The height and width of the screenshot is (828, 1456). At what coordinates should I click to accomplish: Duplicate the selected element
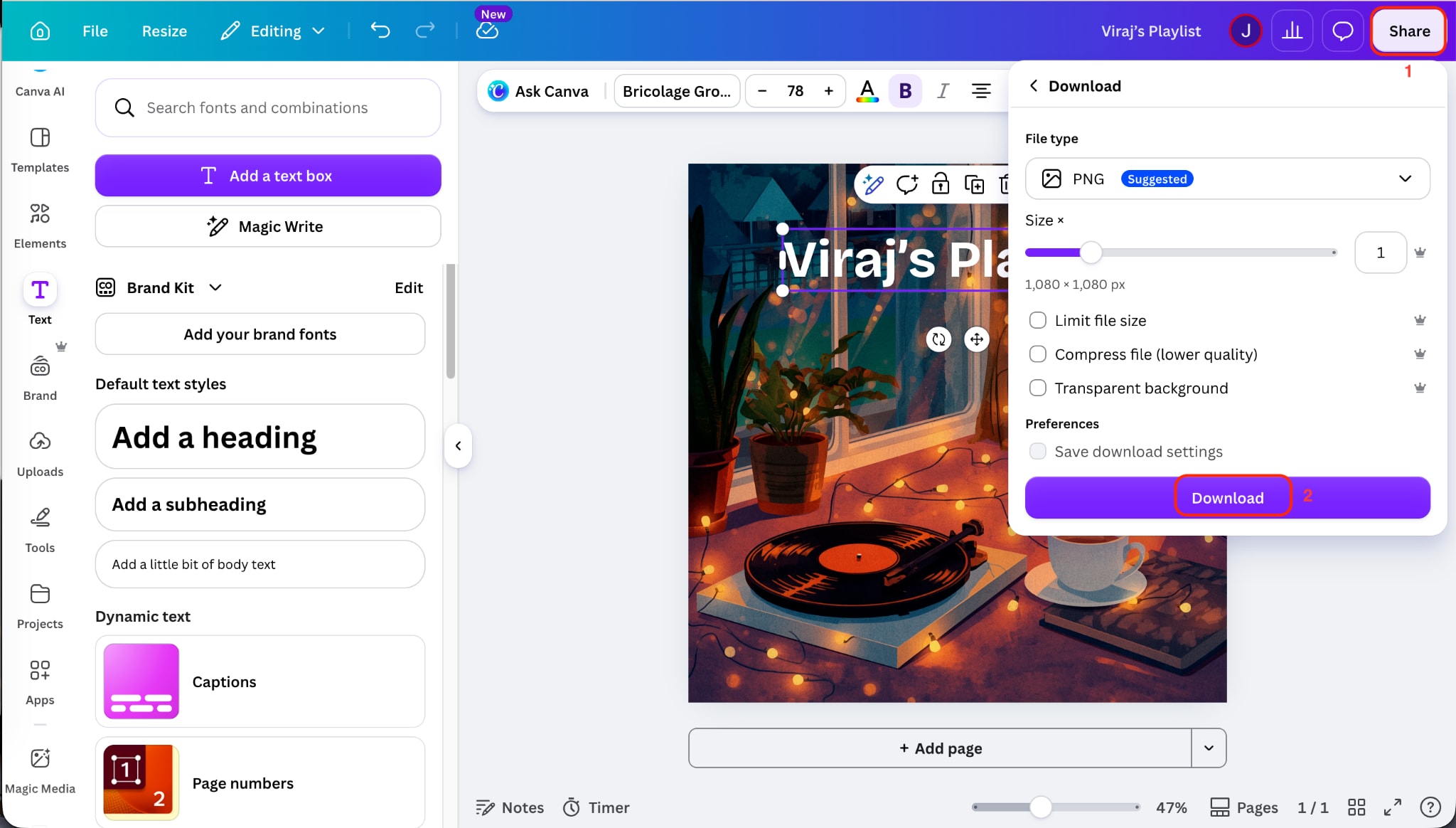point(974,184)
